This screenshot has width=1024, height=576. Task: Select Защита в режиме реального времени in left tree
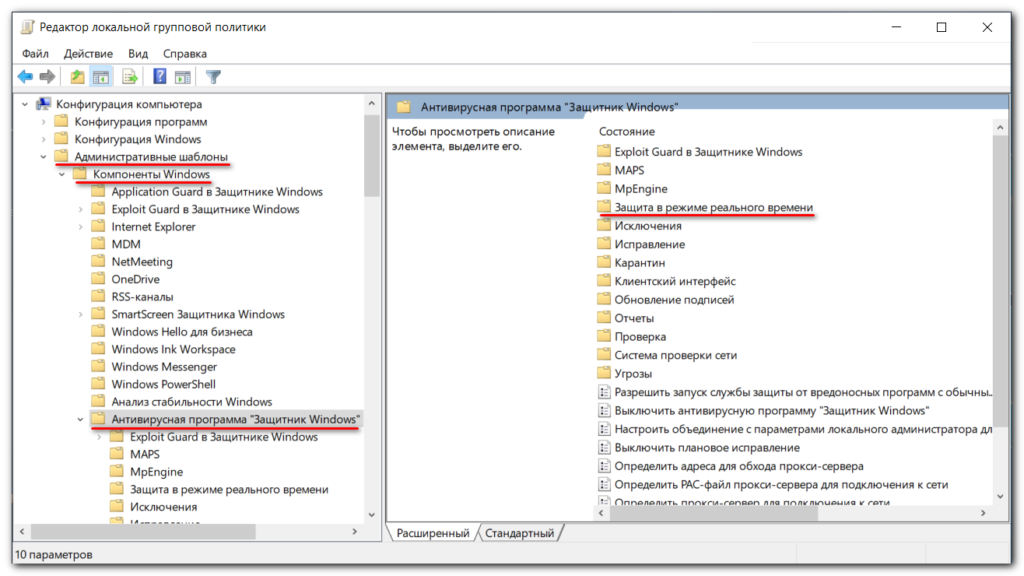pyautogui.click(x=229, y=489)
